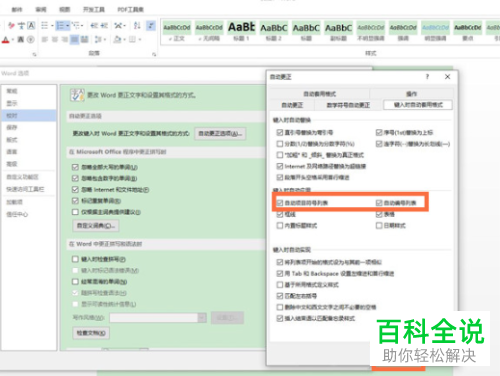Image resolution: width=500 pixels, height=376 pixels.
Task: Click the clear formatting eraser icon
Action: (x=11, y=25)
